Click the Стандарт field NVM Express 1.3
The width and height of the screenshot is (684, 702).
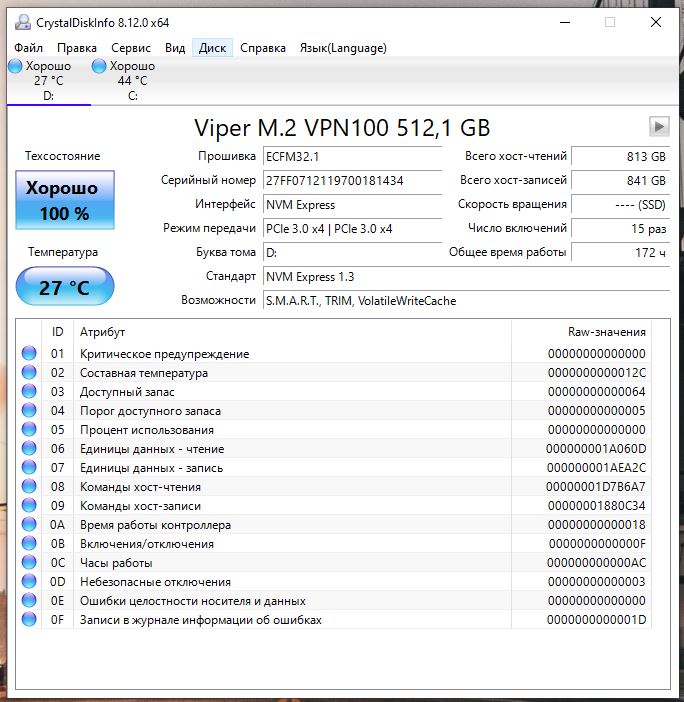click(466, 277)
